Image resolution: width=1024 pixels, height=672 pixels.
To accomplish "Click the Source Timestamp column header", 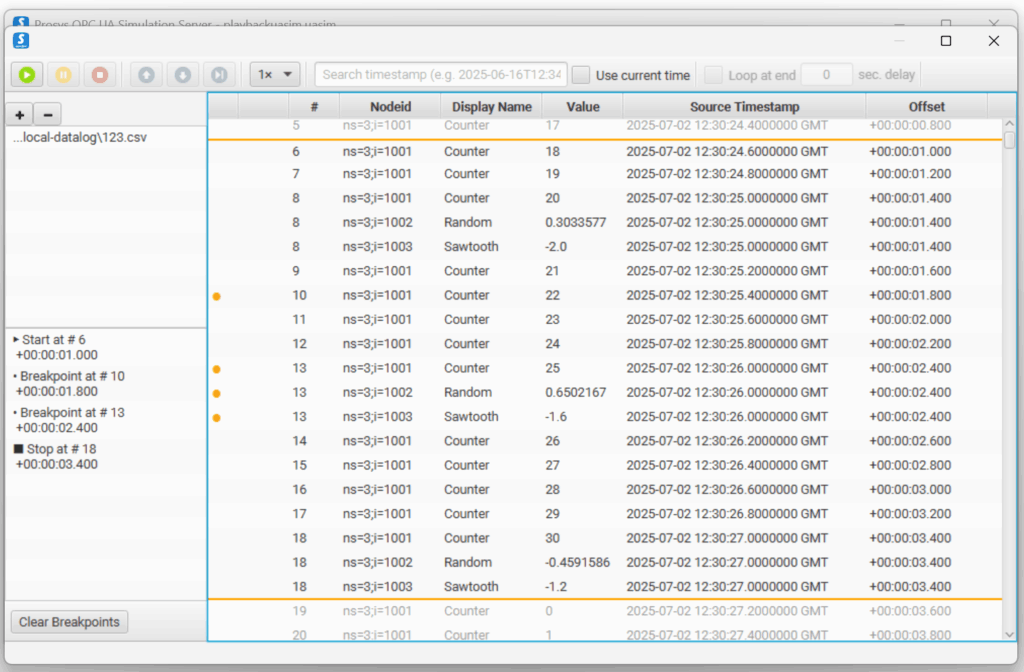I will click(744, 107).
